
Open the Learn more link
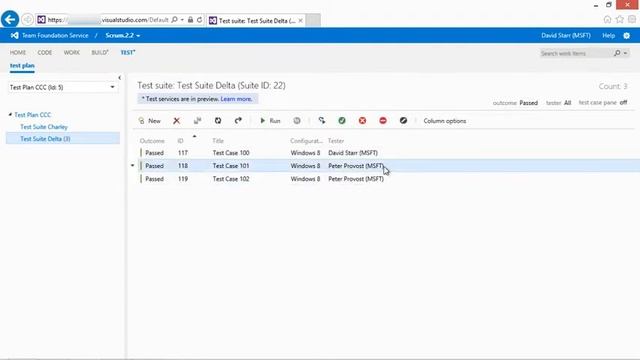coord(236,99)
